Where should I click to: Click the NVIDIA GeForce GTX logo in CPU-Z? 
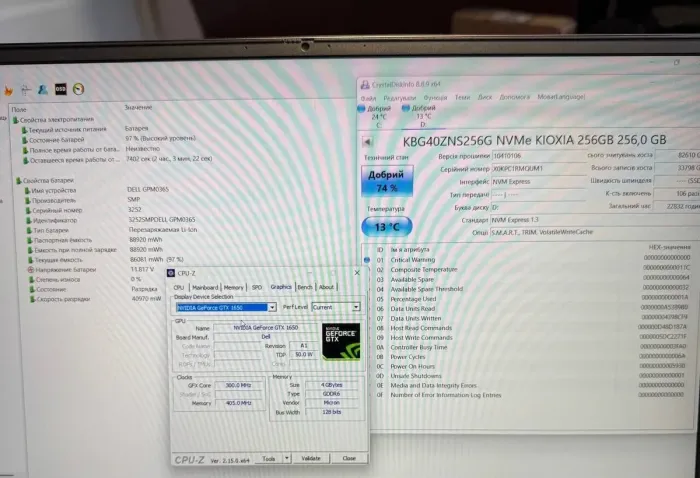pyautogui.click(x=341, y=341)
